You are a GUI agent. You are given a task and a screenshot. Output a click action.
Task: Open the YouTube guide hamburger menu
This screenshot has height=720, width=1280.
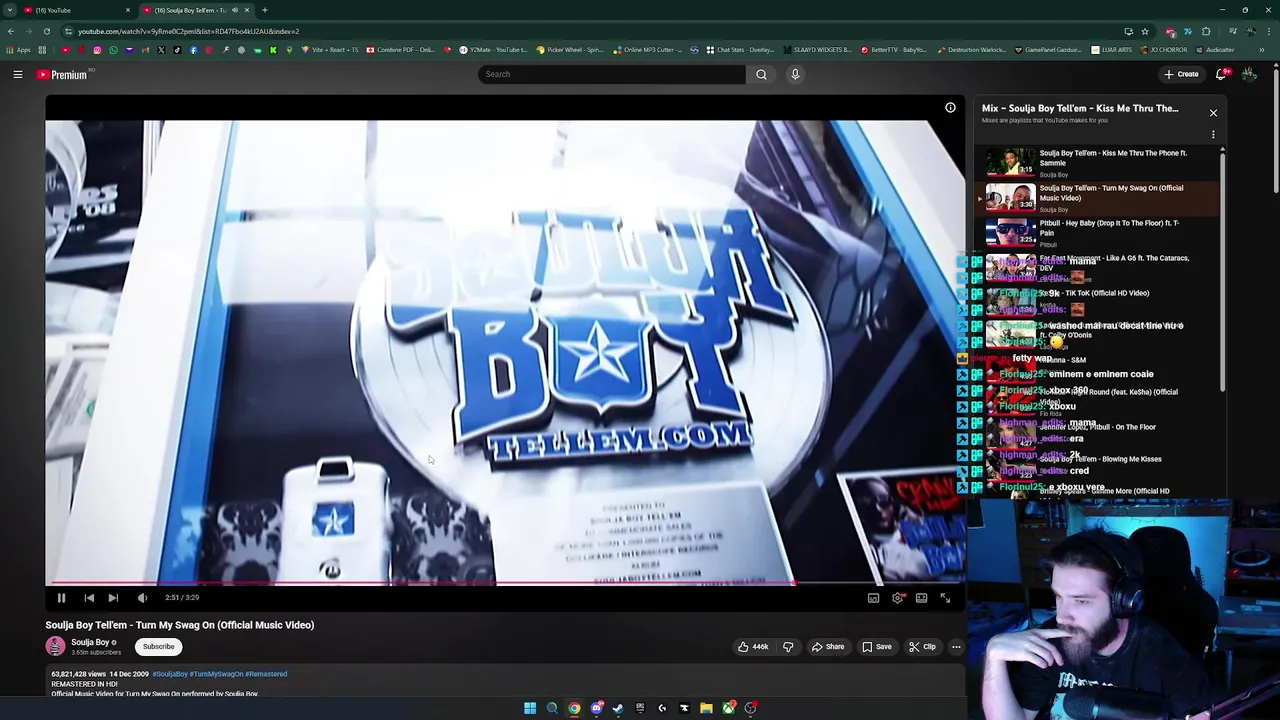coord(18,74)
